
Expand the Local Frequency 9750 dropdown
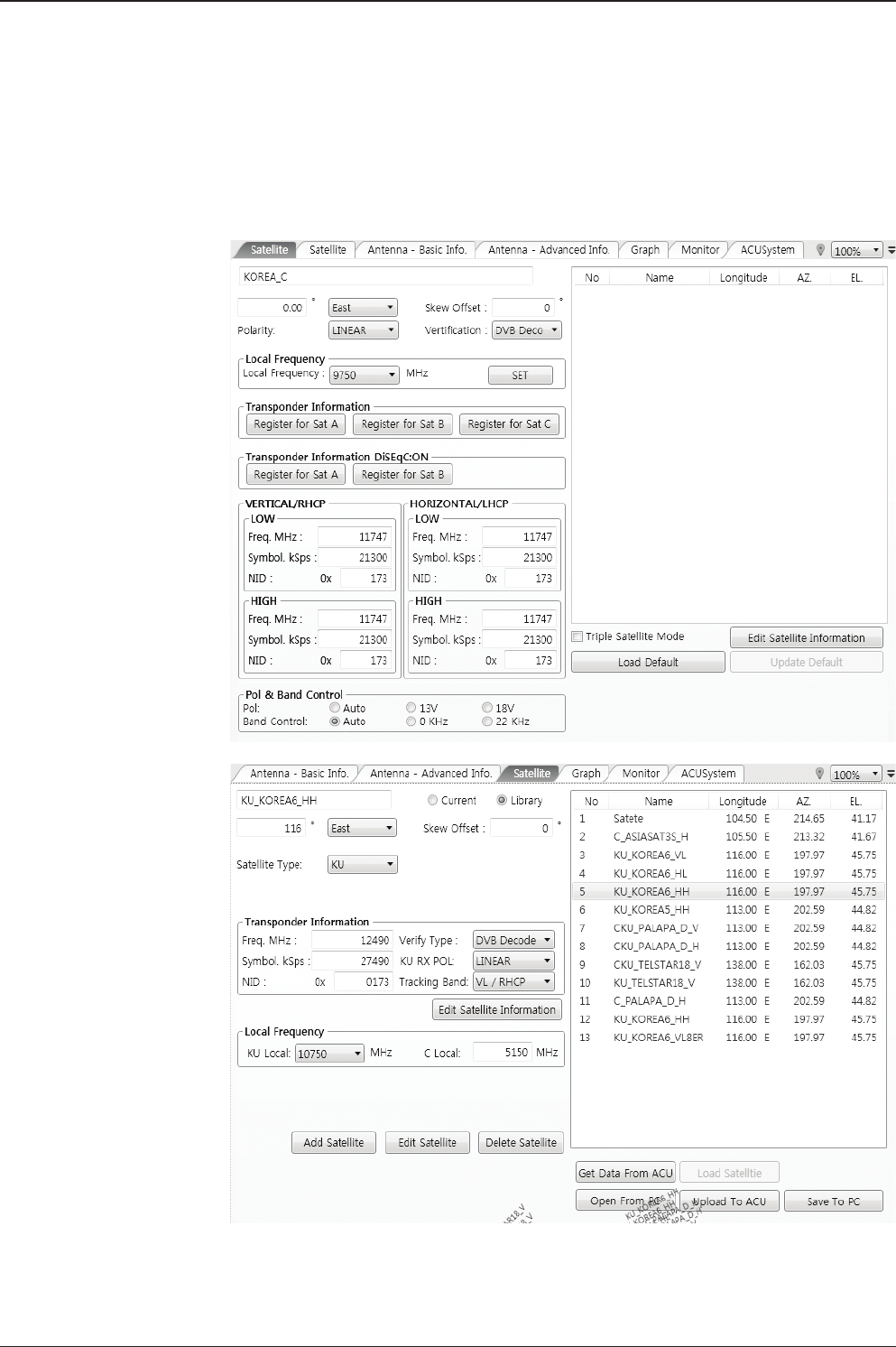tap(364, 375)
